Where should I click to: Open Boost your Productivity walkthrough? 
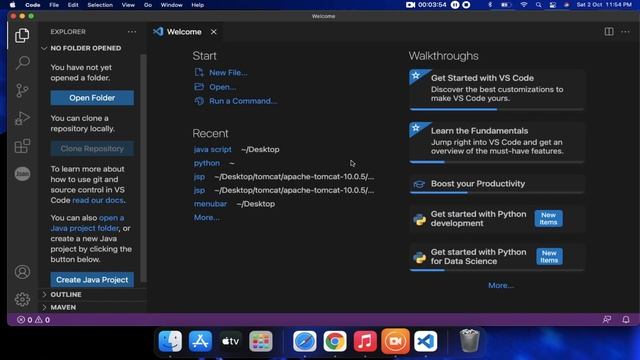[x=496, y=184]
